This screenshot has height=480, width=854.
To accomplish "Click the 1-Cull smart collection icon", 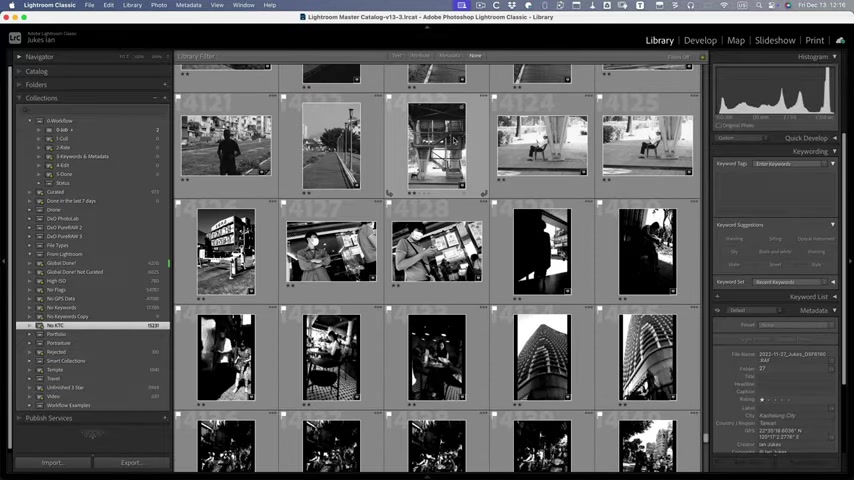I will pyautogui.click(x=49, y=139).
